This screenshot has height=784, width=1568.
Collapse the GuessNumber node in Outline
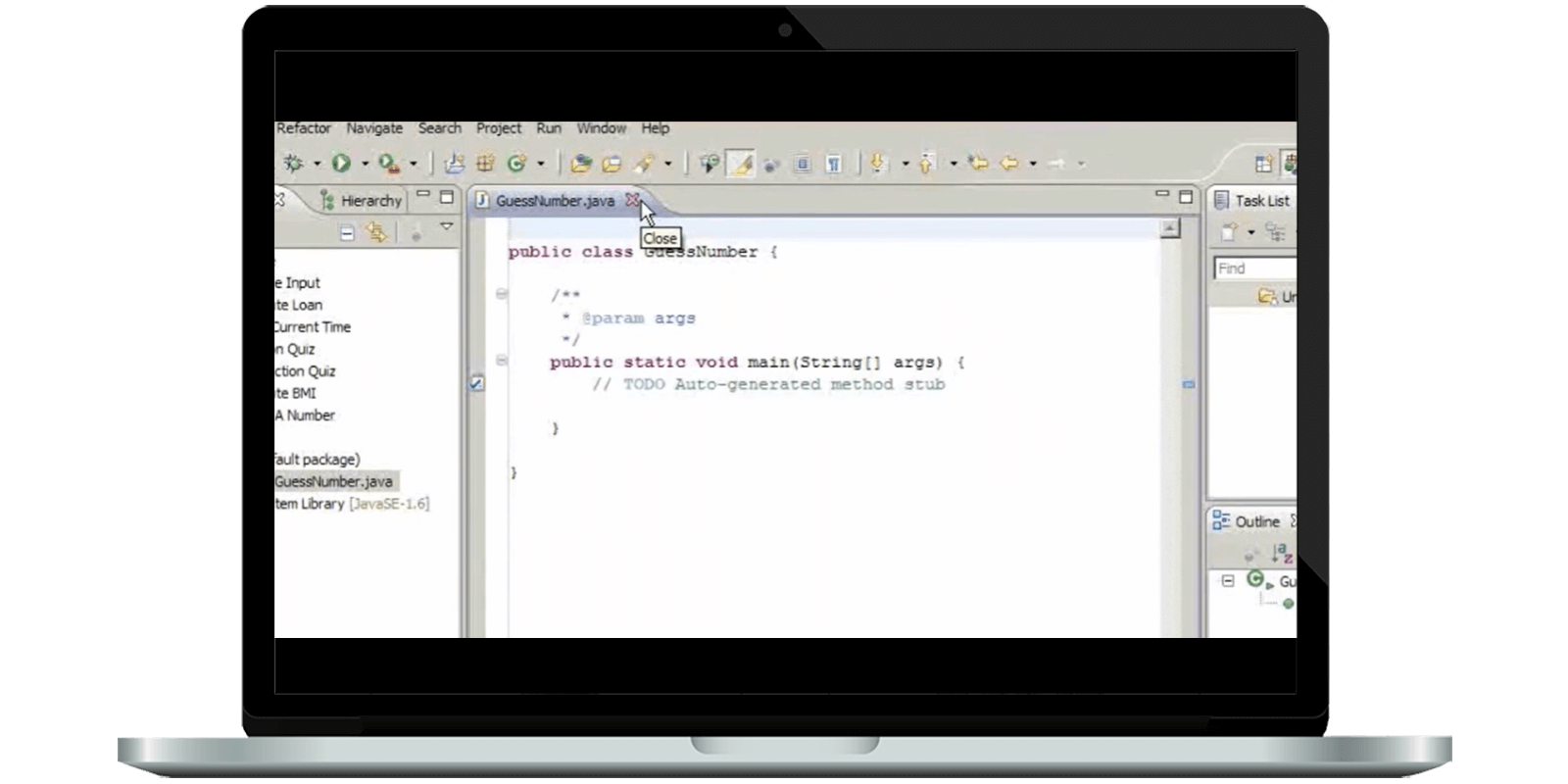click(x=1228, y=581)
